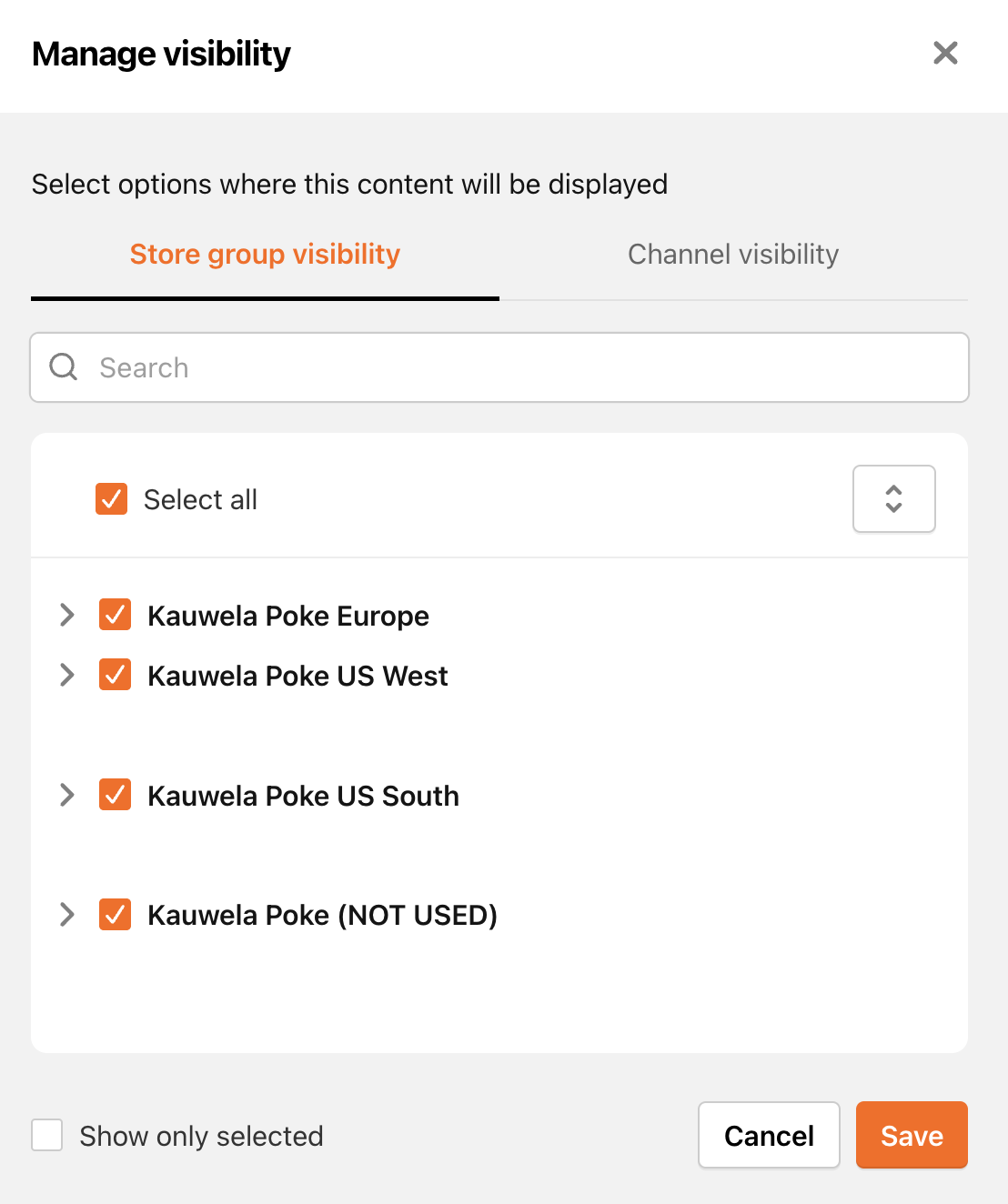Switch to Channel visibility tab
Screen dimensions: 1008x1204
point(733,255)
